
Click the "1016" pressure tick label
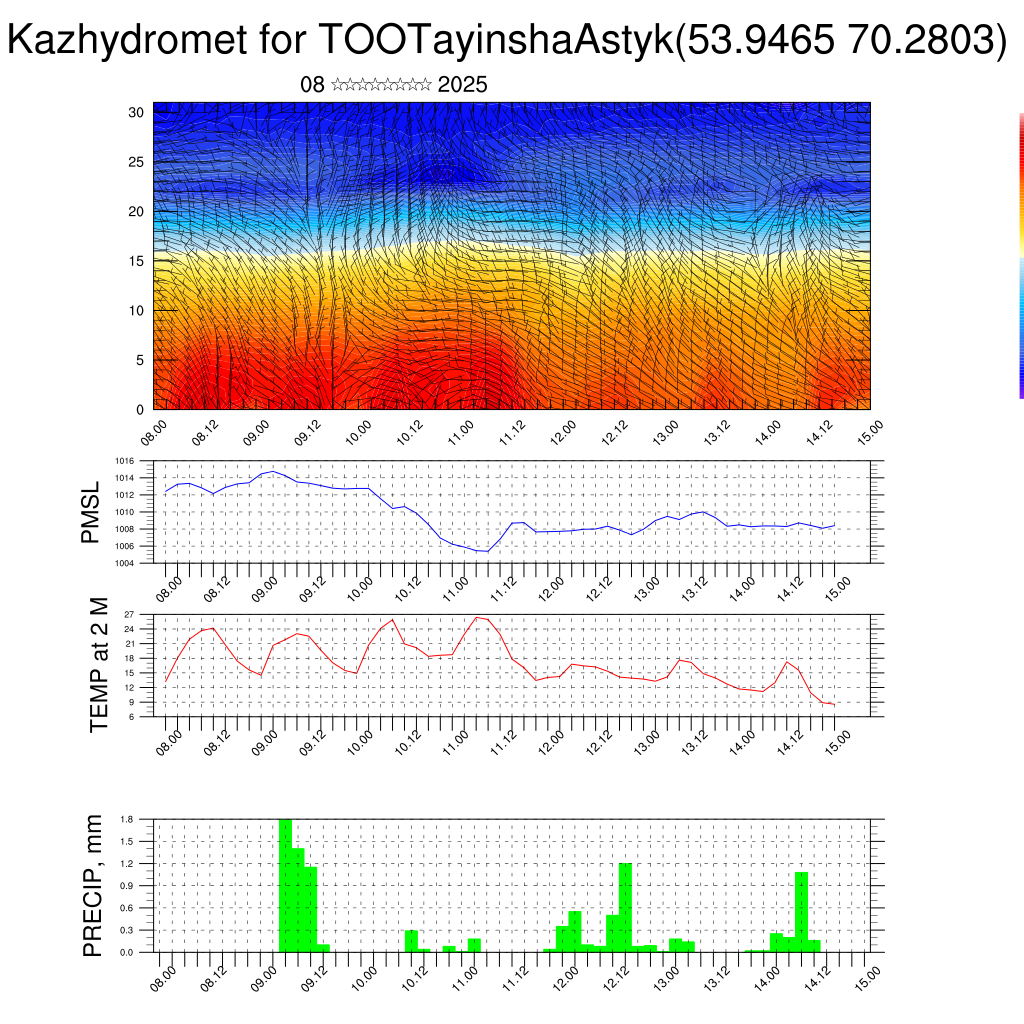125,461
